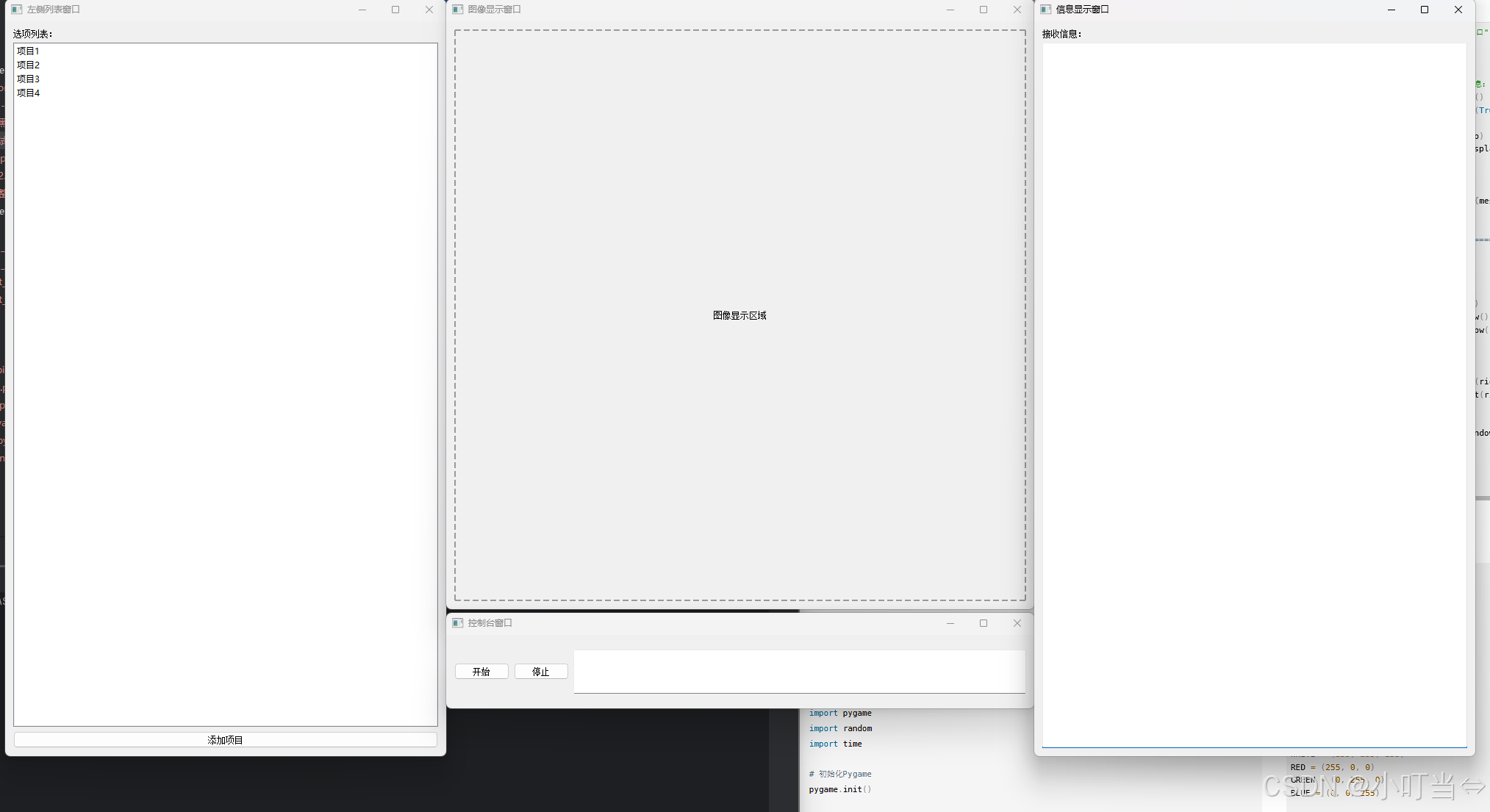Click the 图像显示窗口 title bar icon
The width and height of the screenshot is (1490, 812).
[457, 10]
